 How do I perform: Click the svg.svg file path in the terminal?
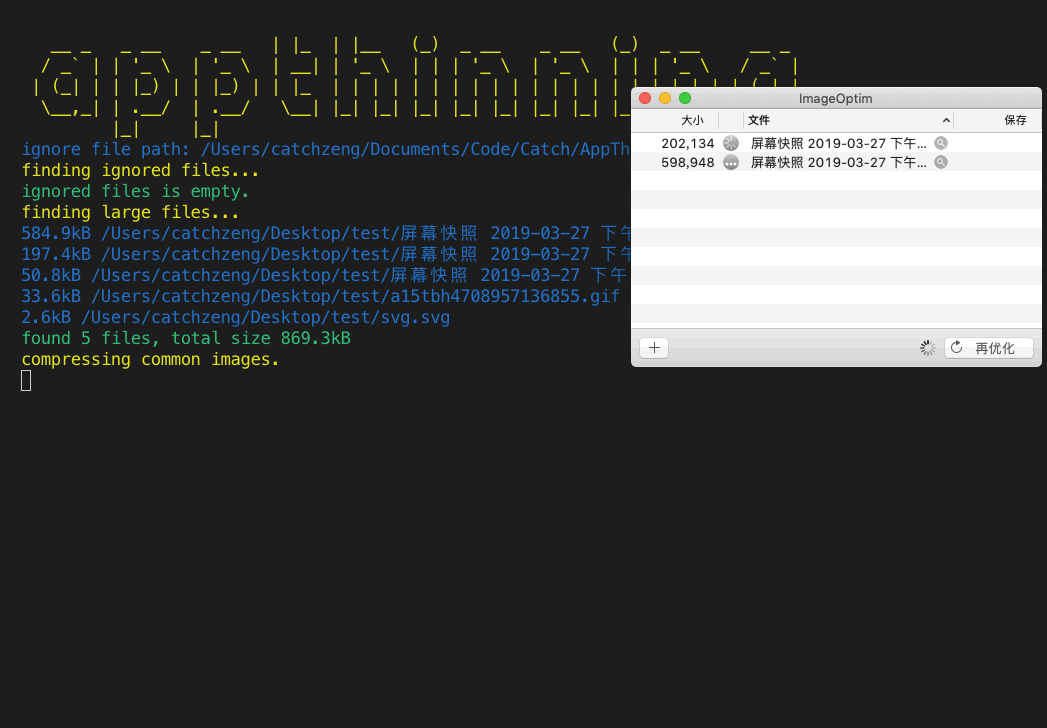[265, 317]
